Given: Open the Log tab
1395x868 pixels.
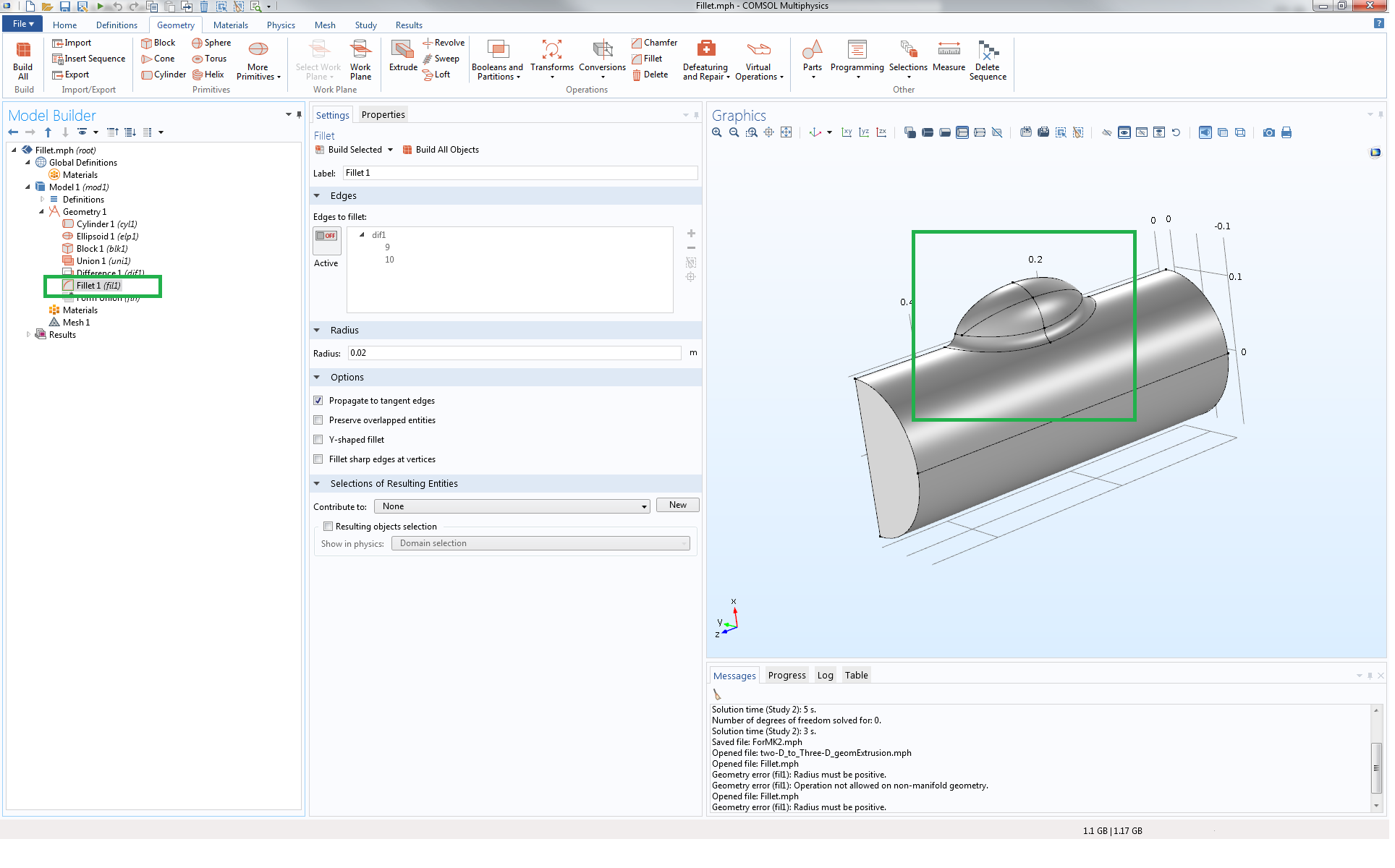Looking at the screenshot, I should click(825, 676).
